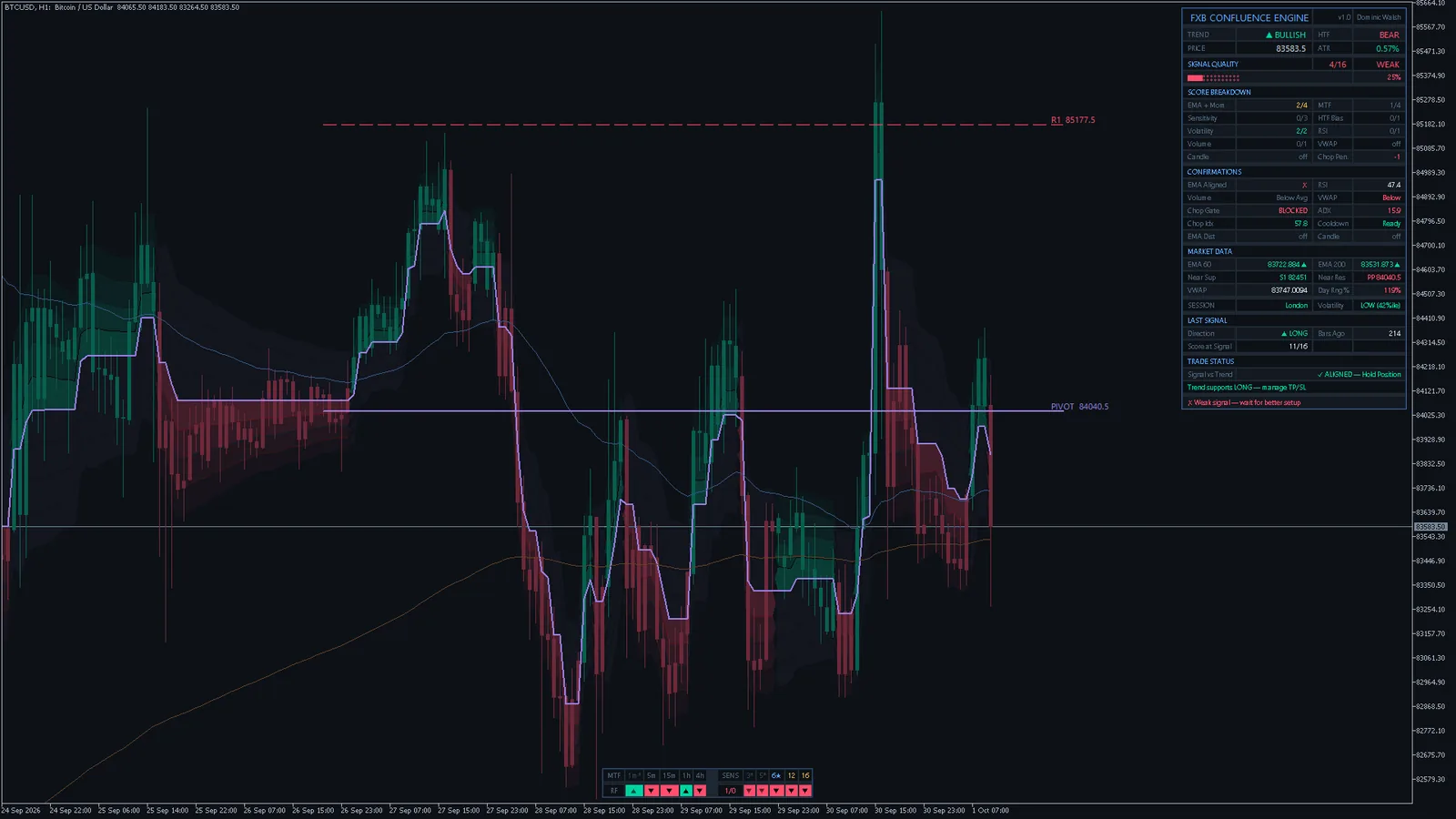This screenshot has width=1456, height=819.
Task: Click the EMA 60 value 83722.884
Action: point(1287,265)
